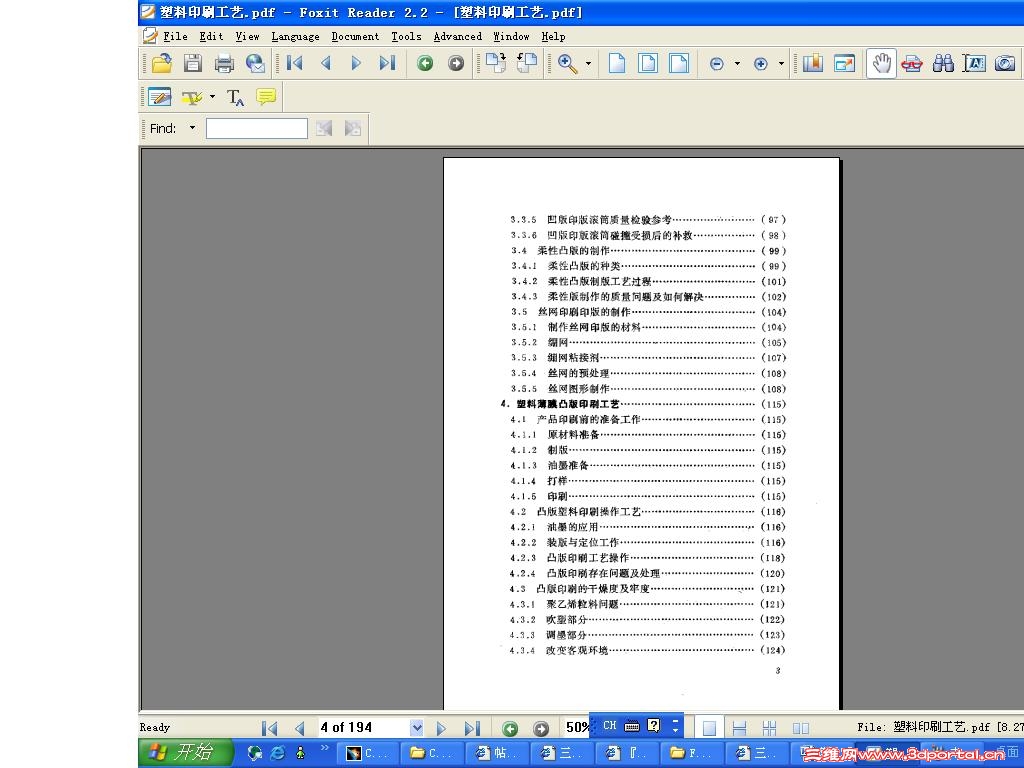Enable continuous page layout in status bar

point(739,728)
